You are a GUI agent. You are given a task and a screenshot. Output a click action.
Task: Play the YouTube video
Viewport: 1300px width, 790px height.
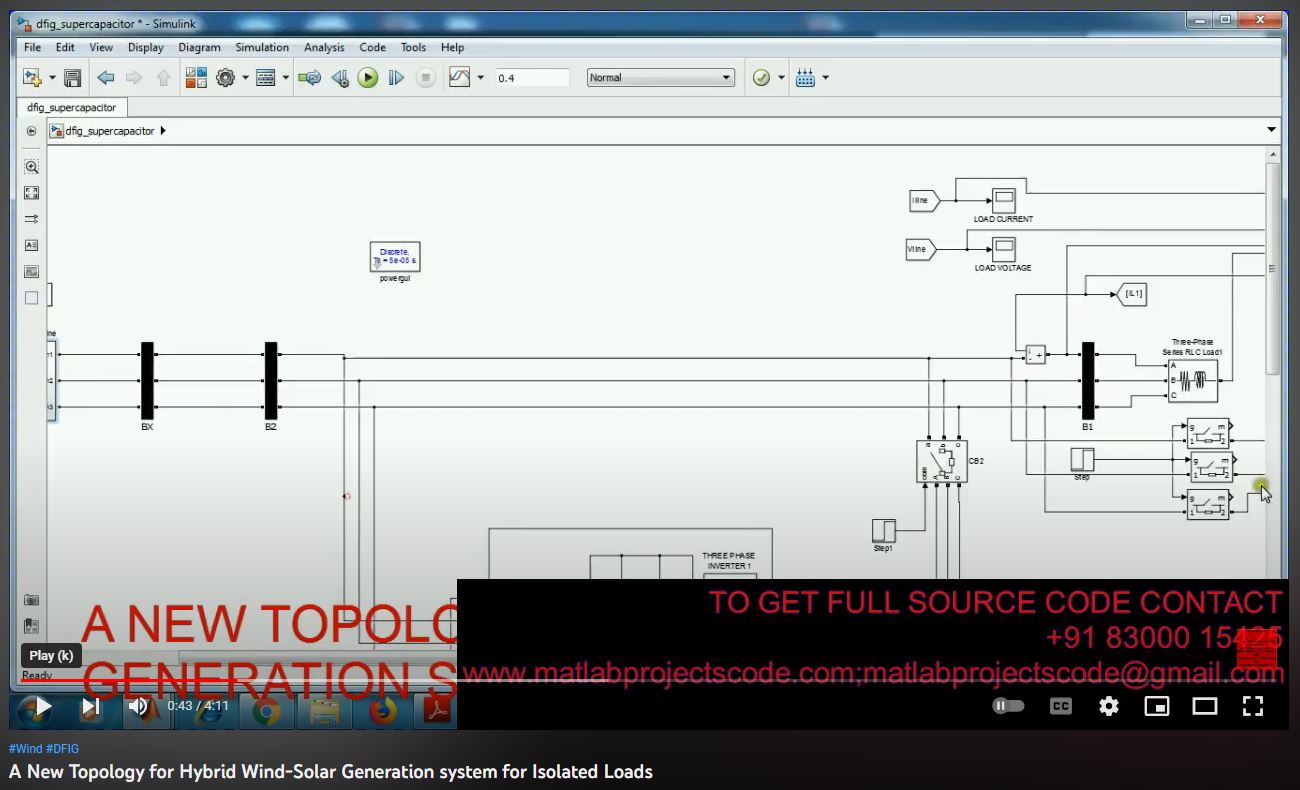coord(43,706)
